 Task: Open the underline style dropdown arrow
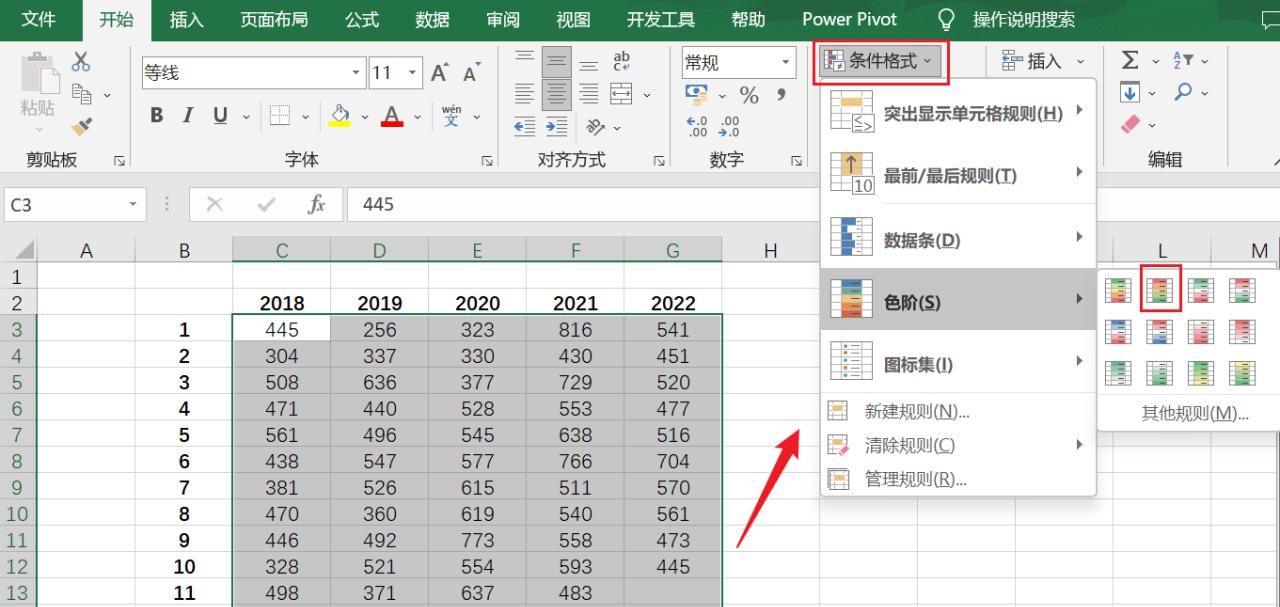click(x=246, y=117)
